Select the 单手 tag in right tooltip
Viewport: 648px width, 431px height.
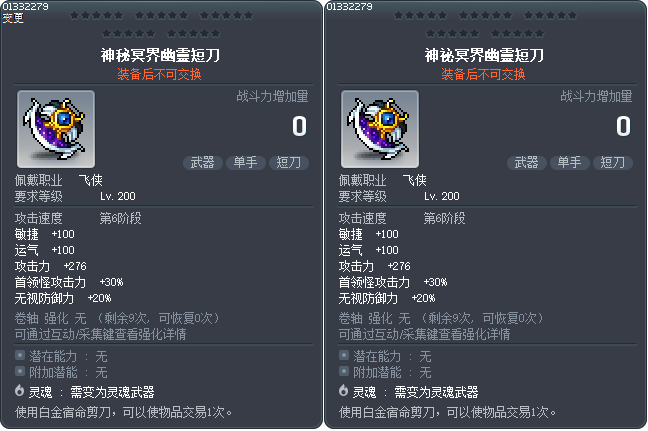click(x=569, y=162)
